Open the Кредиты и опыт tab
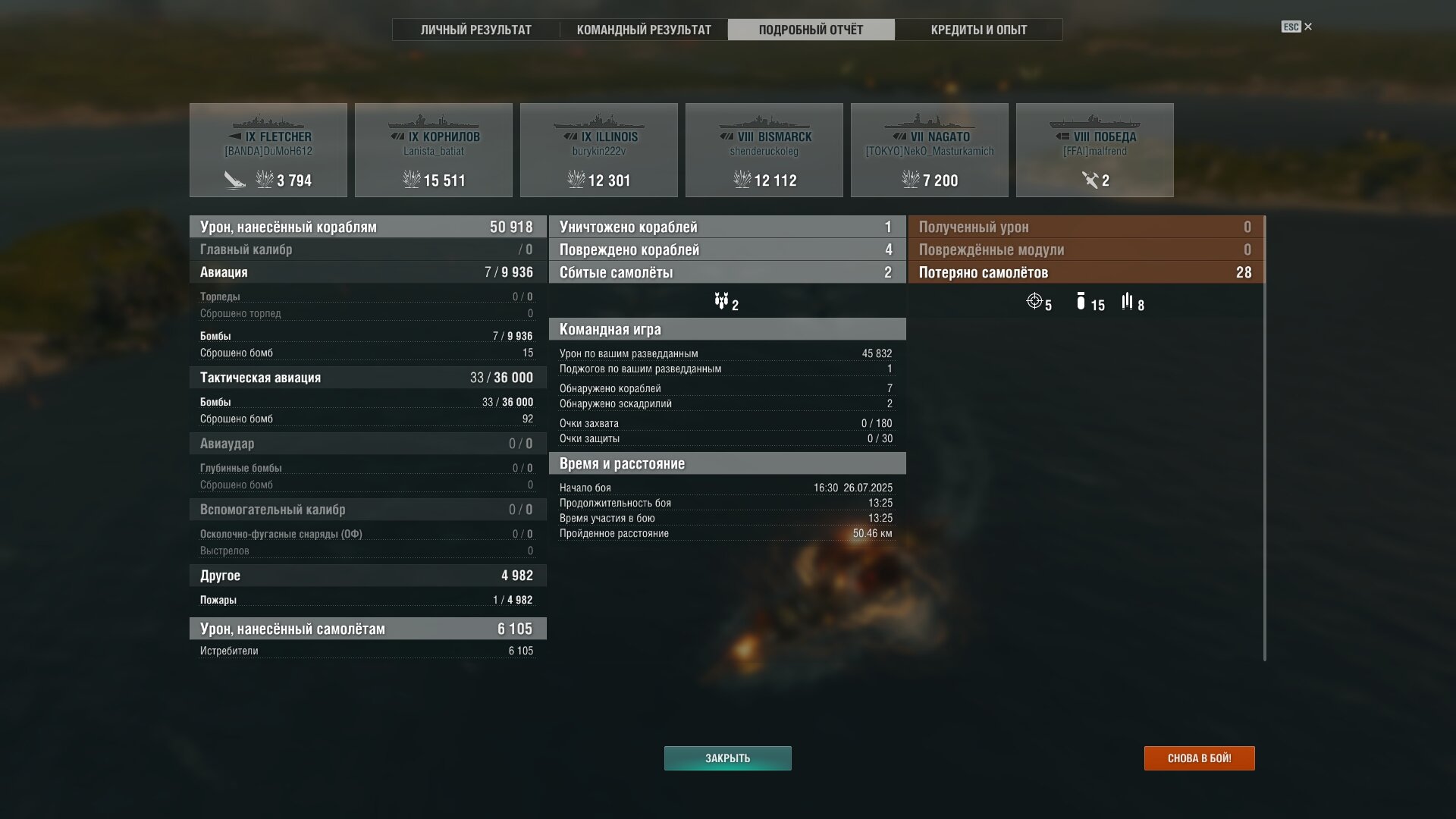The height and width of the screenshot is (819, 1456). click(x=979, y=30)
